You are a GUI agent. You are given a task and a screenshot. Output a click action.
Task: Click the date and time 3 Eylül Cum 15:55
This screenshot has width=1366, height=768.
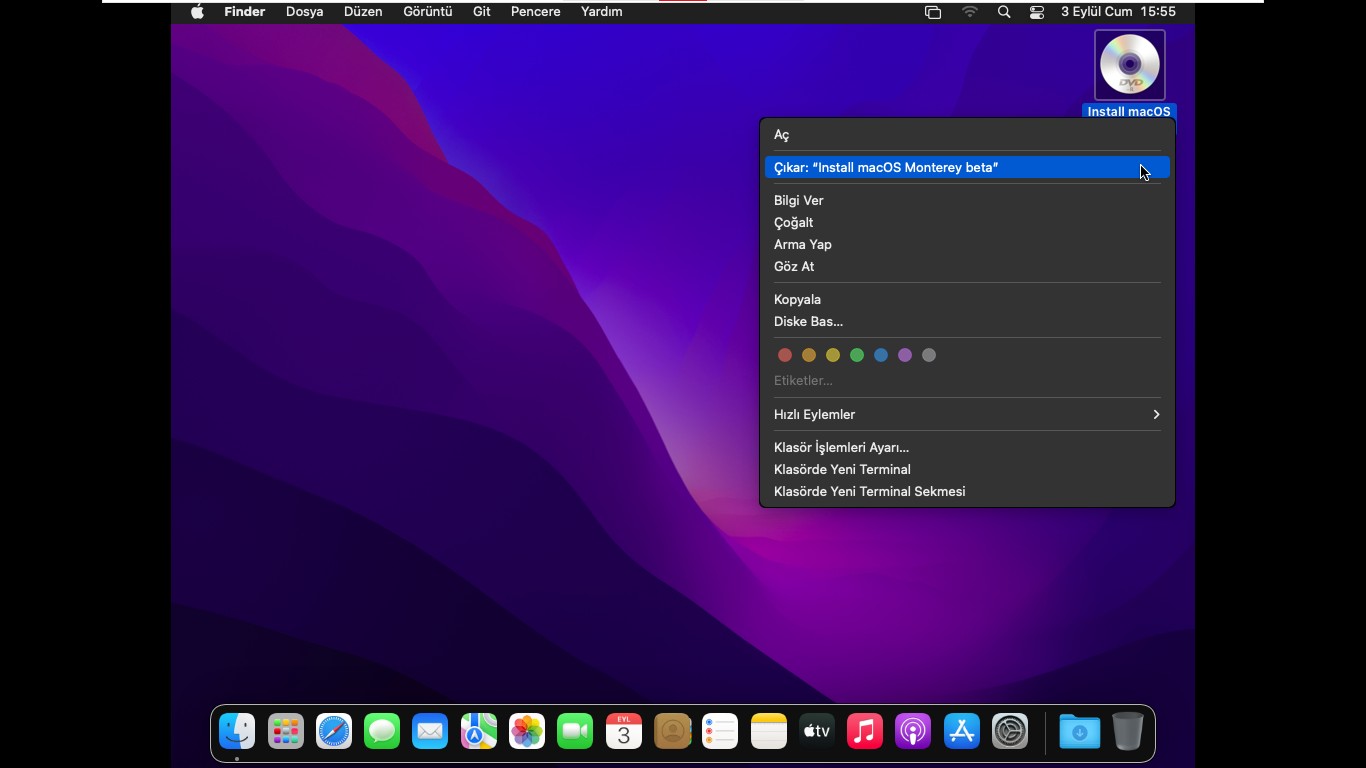pos(1118,12)
